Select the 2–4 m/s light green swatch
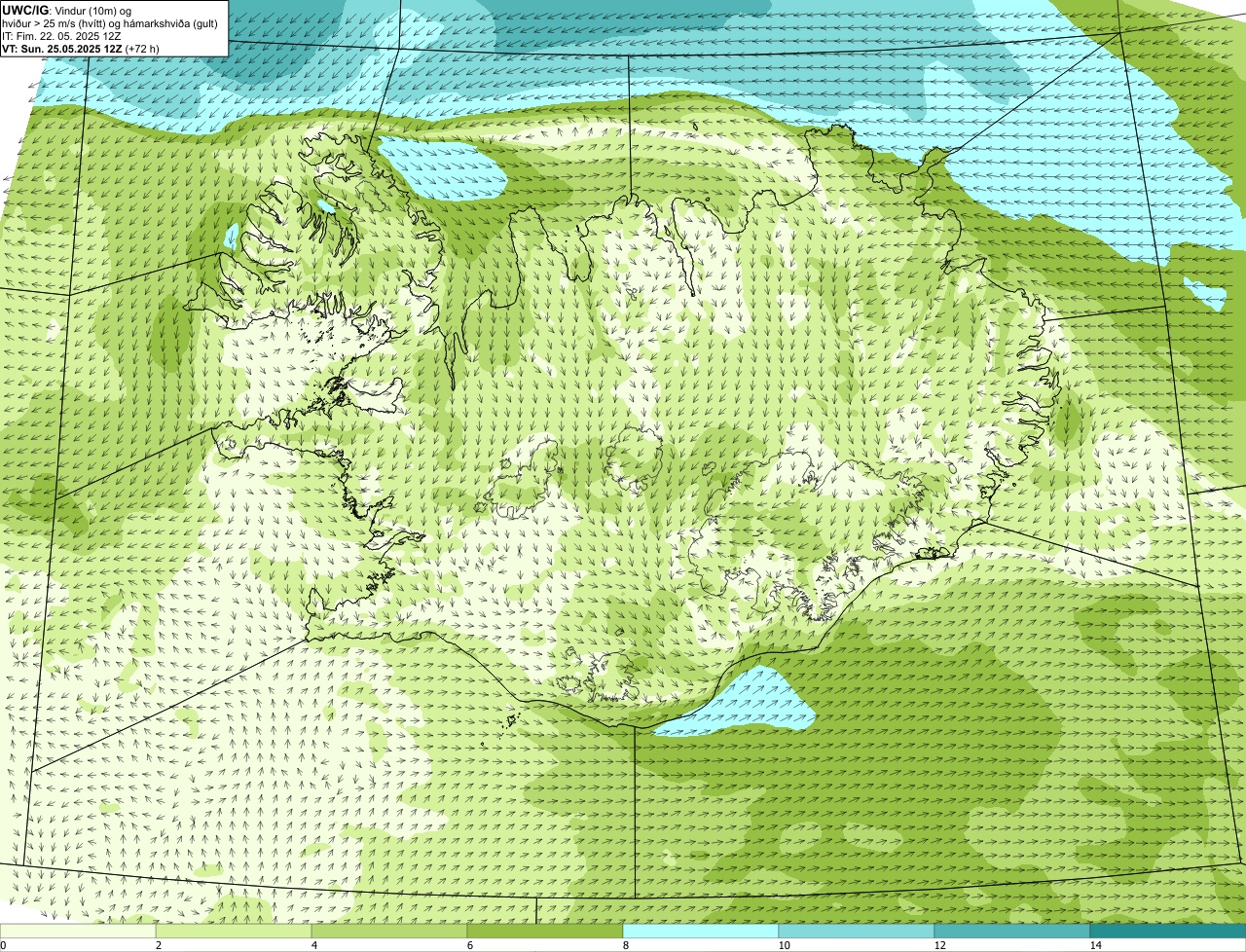 234,931
